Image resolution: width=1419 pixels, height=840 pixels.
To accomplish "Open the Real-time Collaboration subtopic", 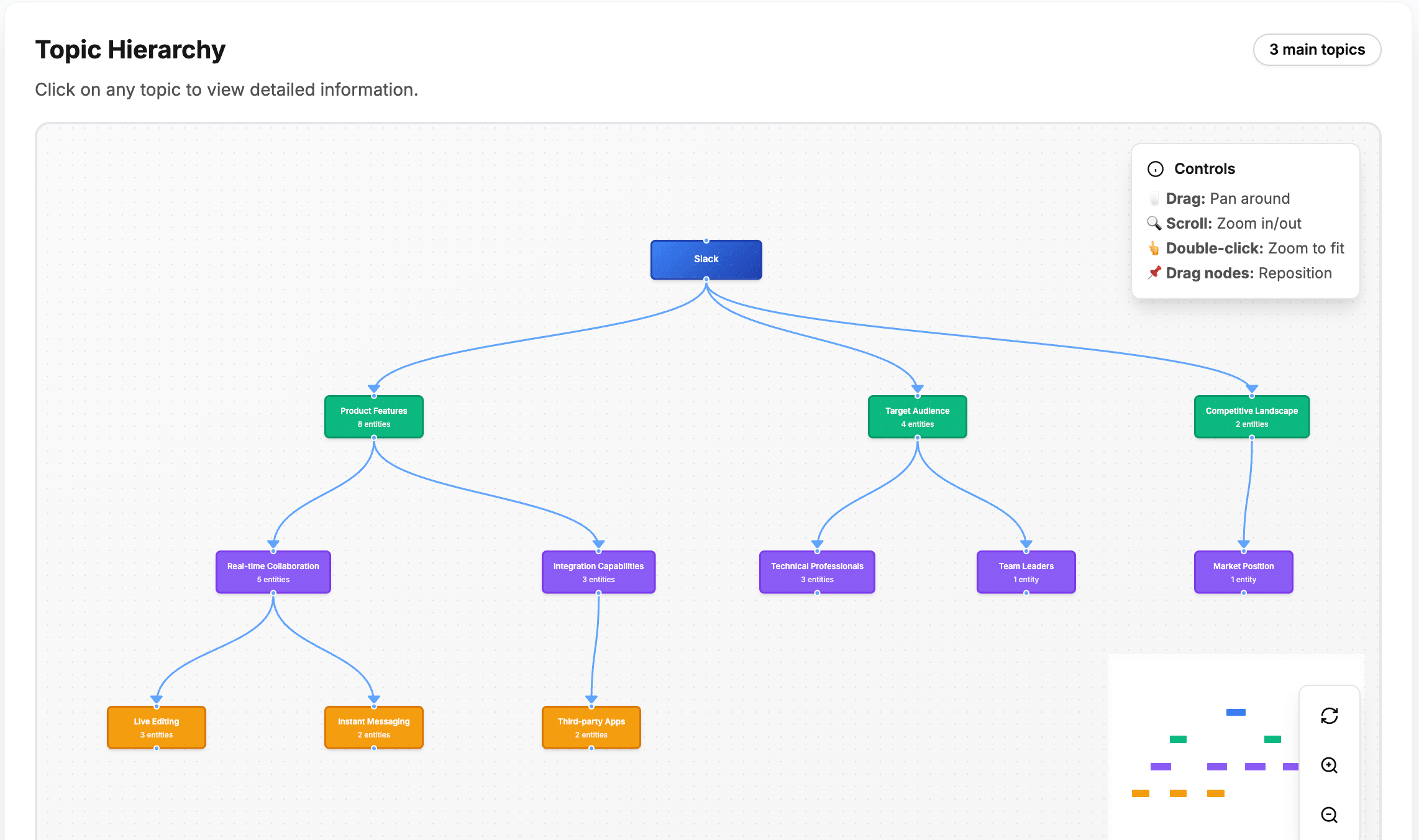I will pos(273,572).
